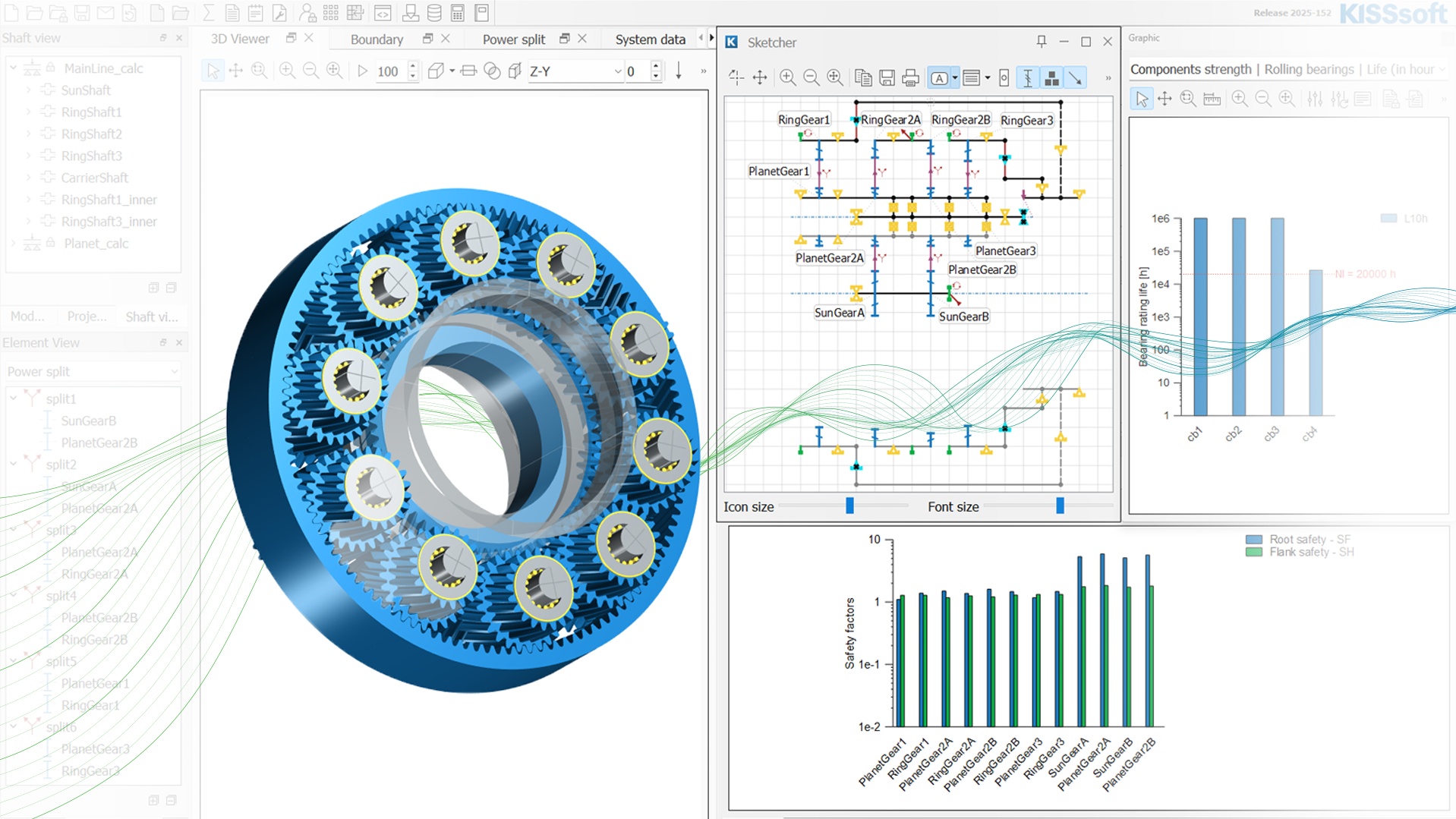The image size is (1456, 819).
Task: Toggle the label display (A) button in Sketcher
Action: click(939, 77)
